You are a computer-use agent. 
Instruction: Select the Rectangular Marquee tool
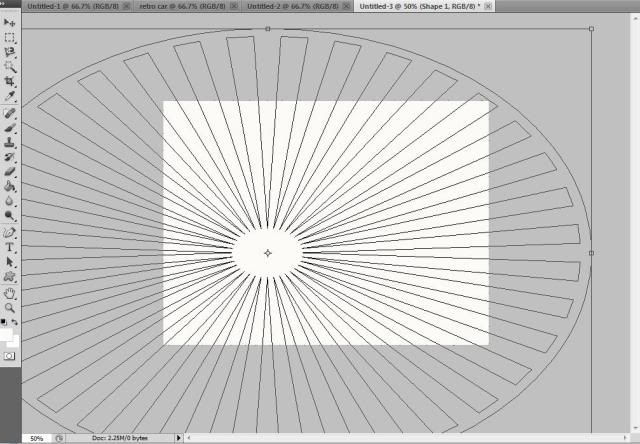[9, 38]
